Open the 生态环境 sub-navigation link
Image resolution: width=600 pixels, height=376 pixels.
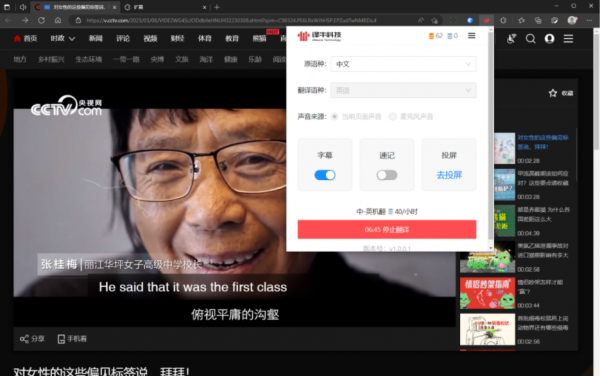(88, 59)
